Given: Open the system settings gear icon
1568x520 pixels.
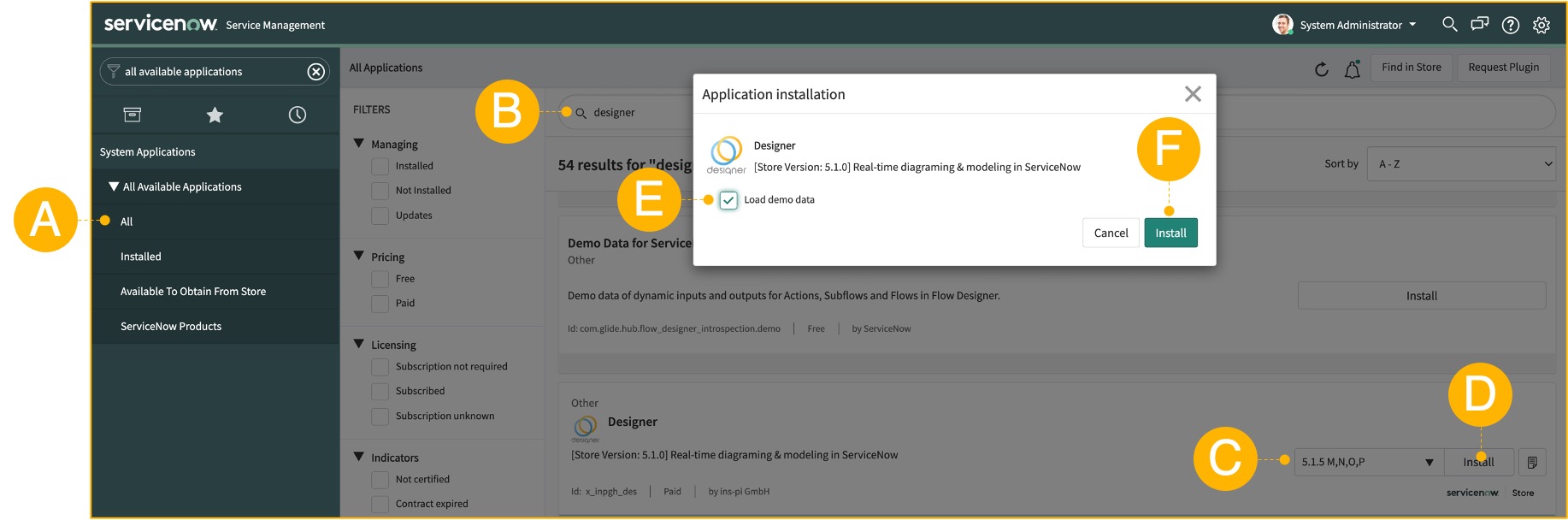Looking at the screenshot, I should click(1541, 25).
